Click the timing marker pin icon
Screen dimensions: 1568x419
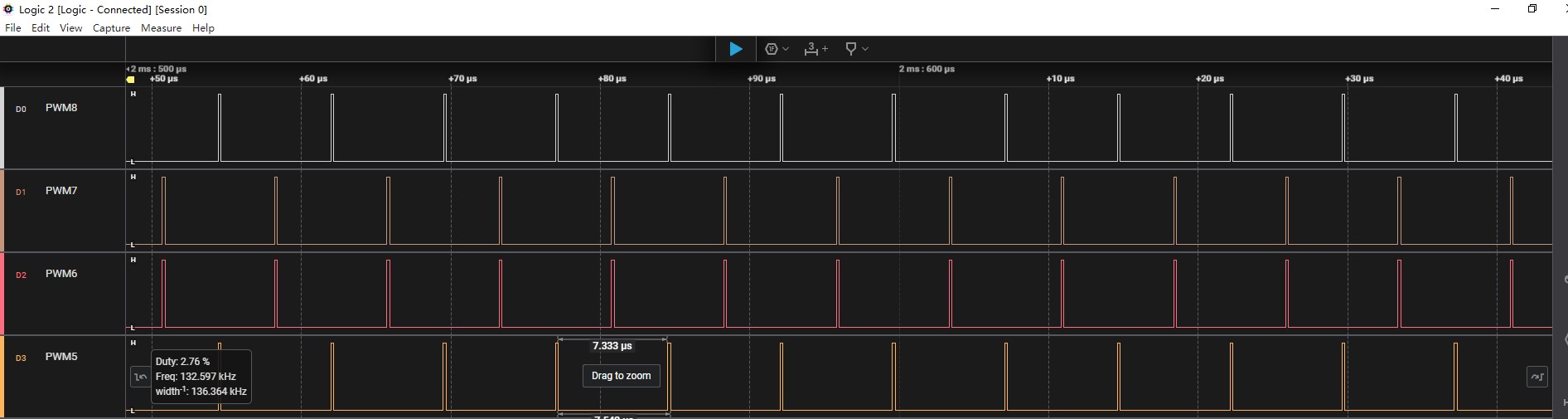(x=850, y=49)
